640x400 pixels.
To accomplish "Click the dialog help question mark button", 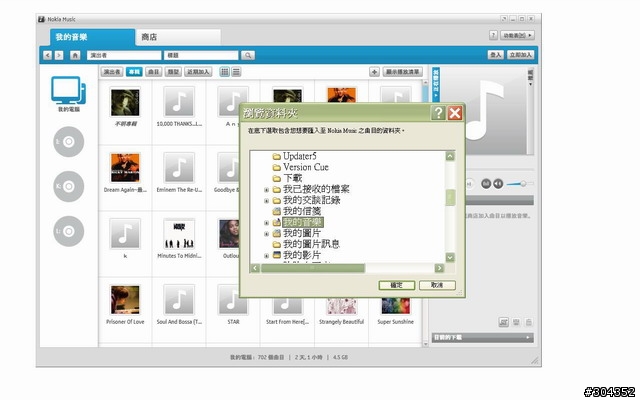I will click(438, 113).
